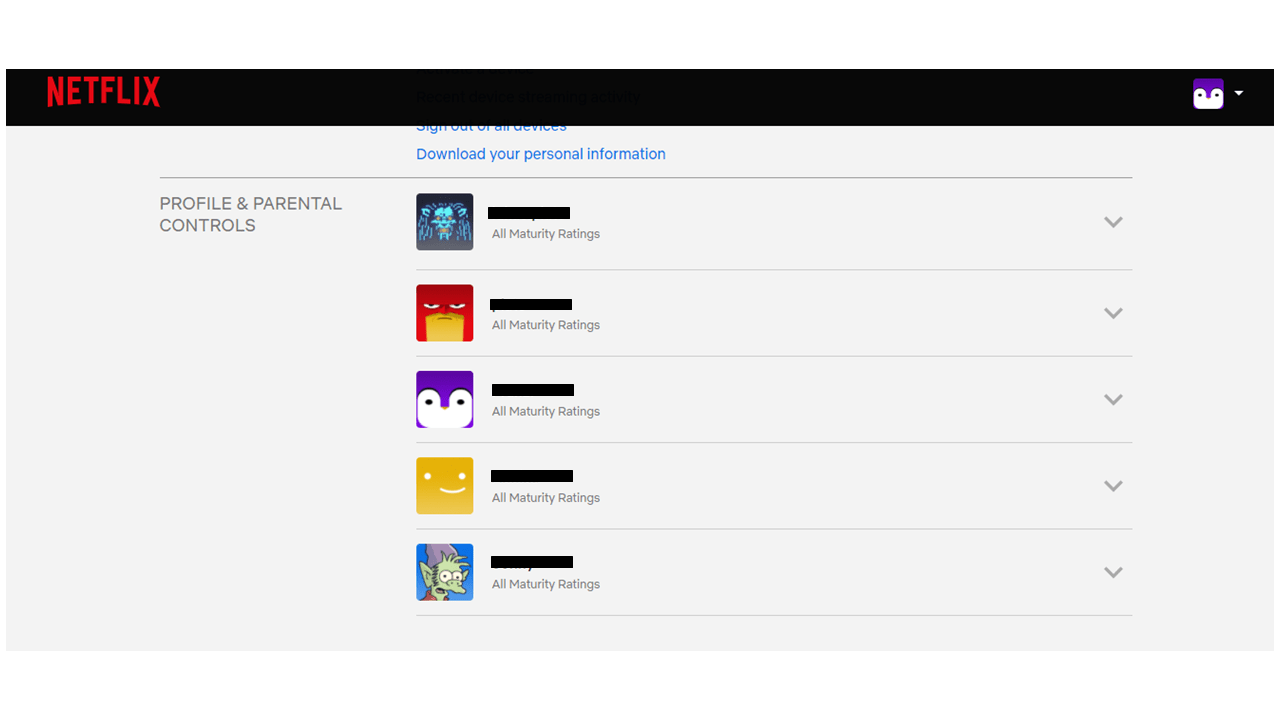Image resolution: width=1280 pixels, height=720 pixels.
Task: Select the red angry-face profile avatar
Action: click(445, 313)
